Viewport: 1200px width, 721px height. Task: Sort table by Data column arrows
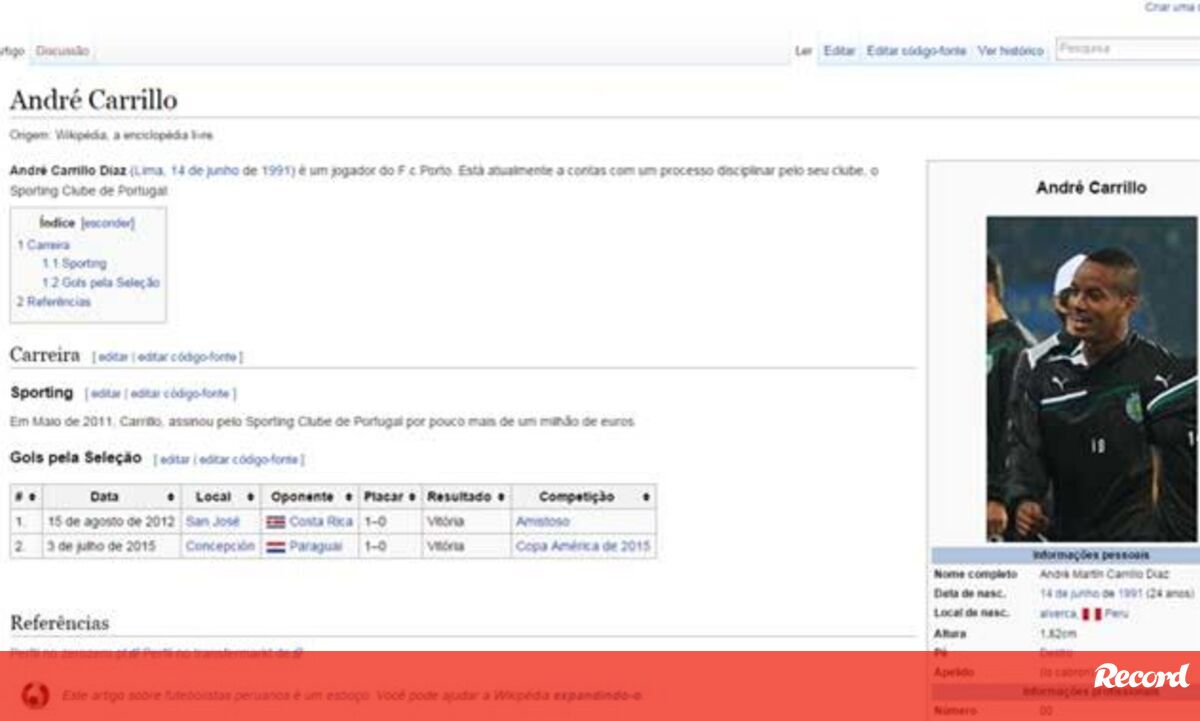coord(171,497)
